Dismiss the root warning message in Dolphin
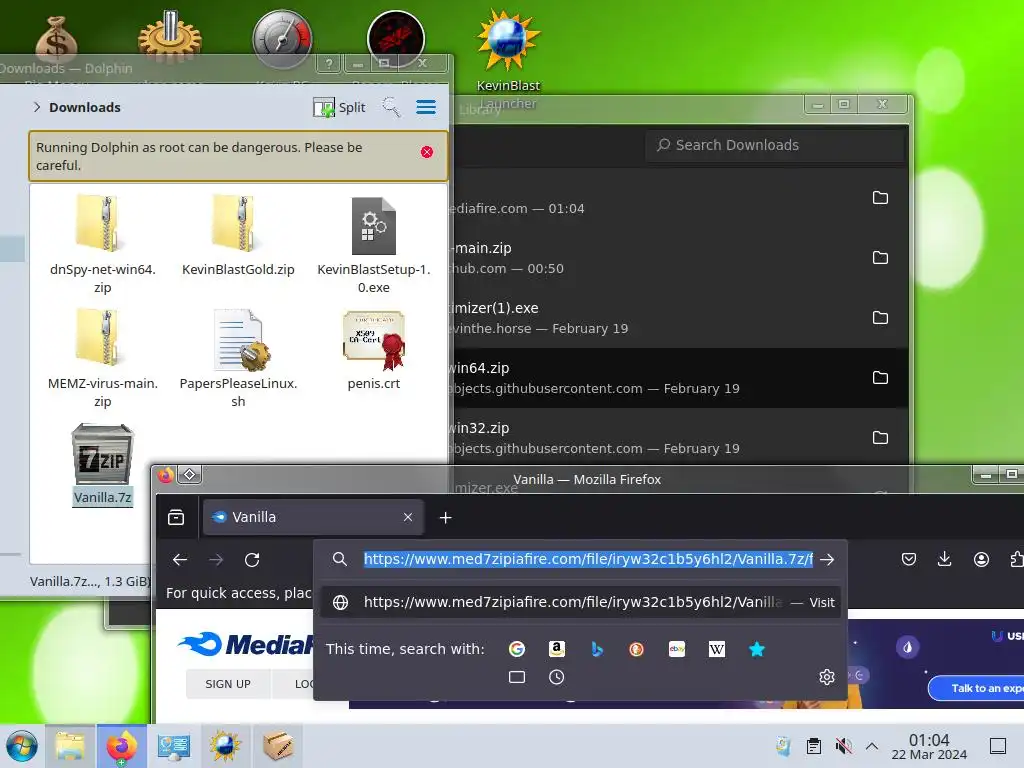 pyautogui.click(x=426, y=152)
